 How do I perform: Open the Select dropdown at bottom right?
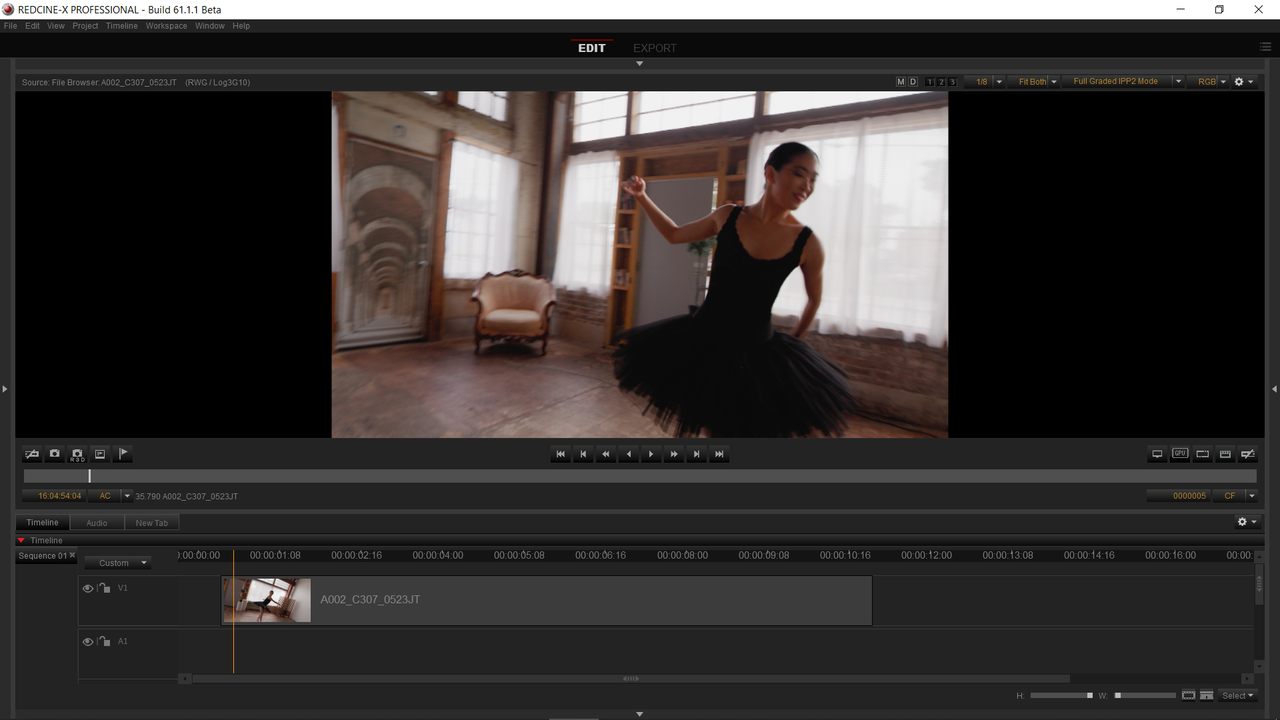tap(1238, 695)
